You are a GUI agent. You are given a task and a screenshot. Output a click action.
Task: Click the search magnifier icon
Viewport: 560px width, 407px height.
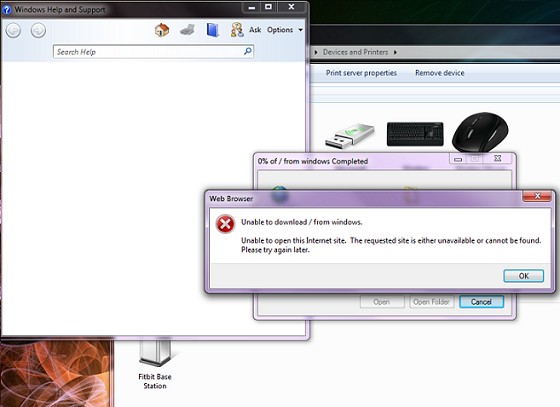pos(248,51)
